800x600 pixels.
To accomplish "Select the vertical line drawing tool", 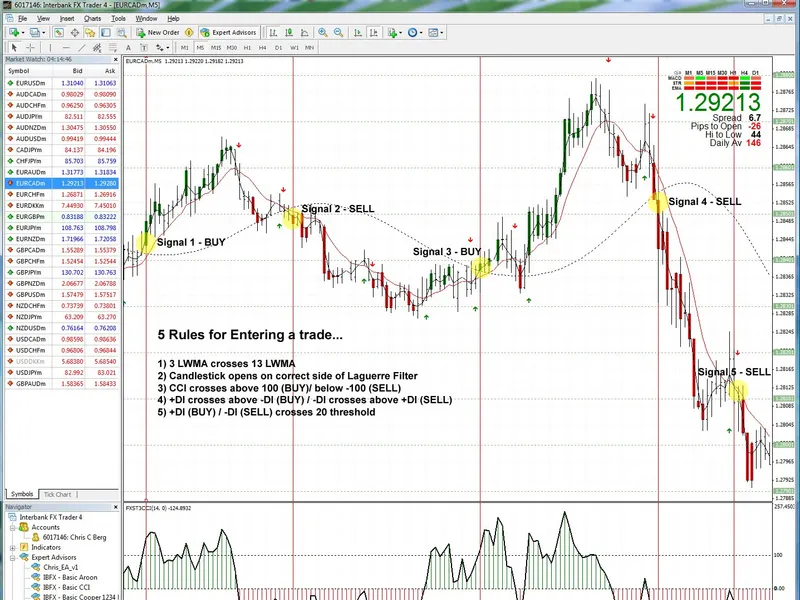I will tap(50, 47).
